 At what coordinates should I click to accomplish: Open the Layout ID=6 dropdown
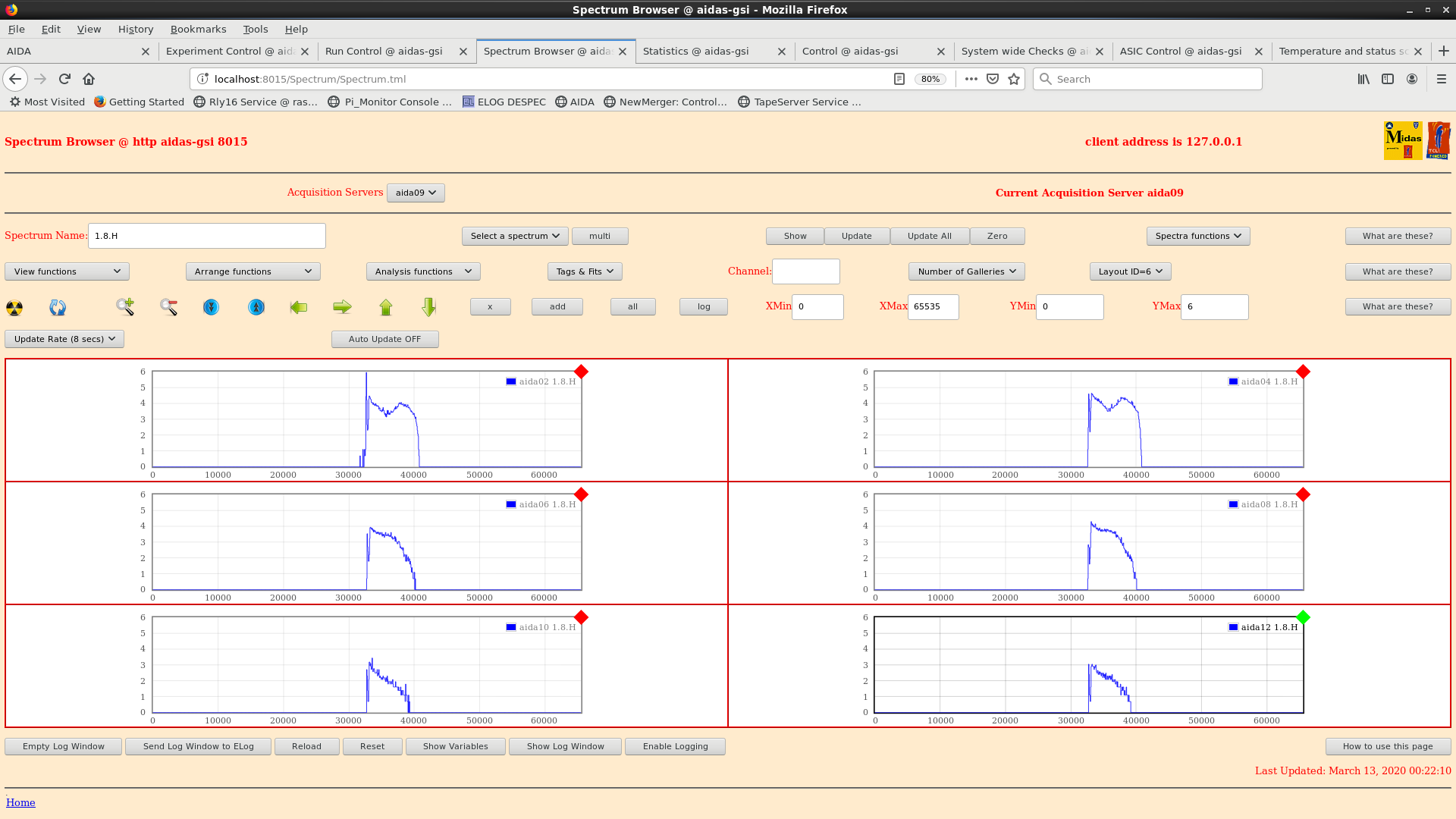[x=1130, y=271]
